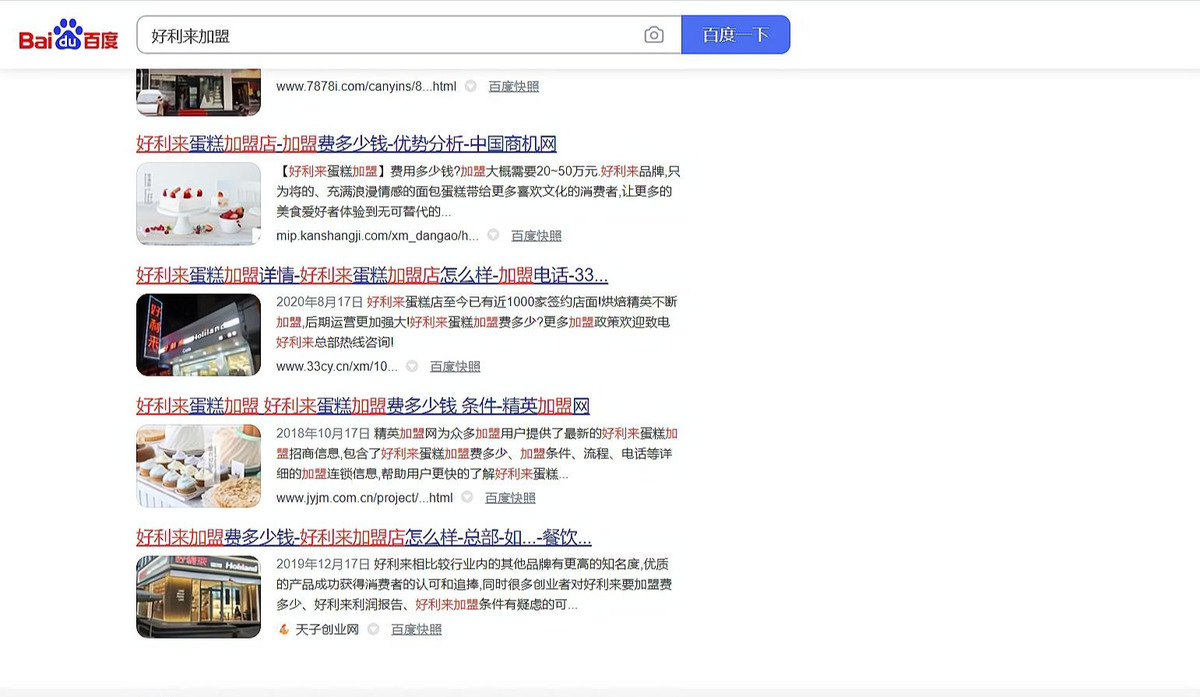Image resolution: width=1200 pixels, height=697 pixels.
Task: Click the white cake thumbnail image
Action: [198, 204]
